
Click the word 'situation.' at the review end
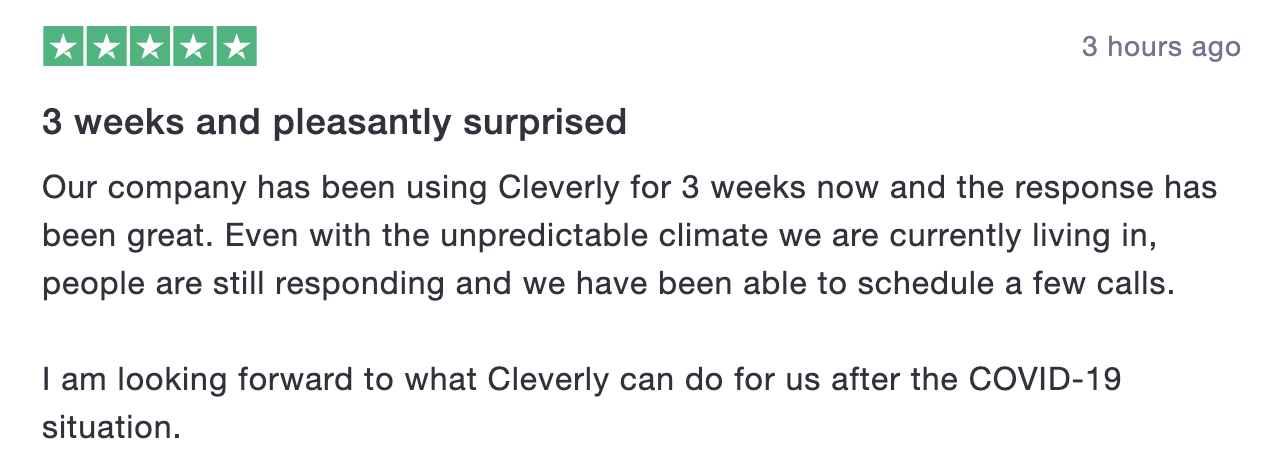point(111,427)
